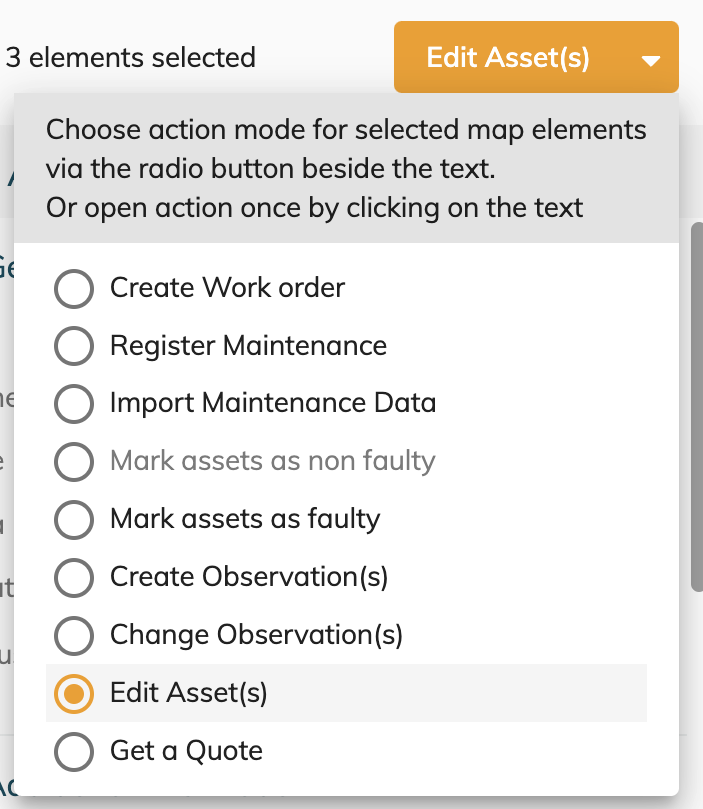Click the Get a Quote text label
Viewport: 703px width, 809px height.
(186, 751)
